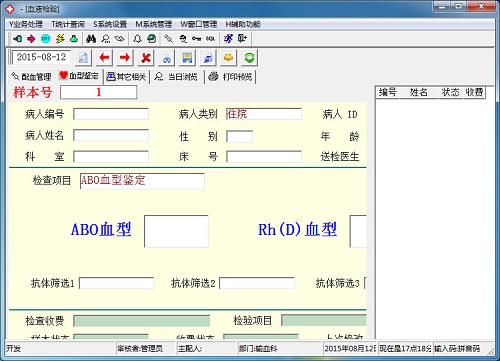Click the orange cloud arrow icon

[x=229, y=58]
